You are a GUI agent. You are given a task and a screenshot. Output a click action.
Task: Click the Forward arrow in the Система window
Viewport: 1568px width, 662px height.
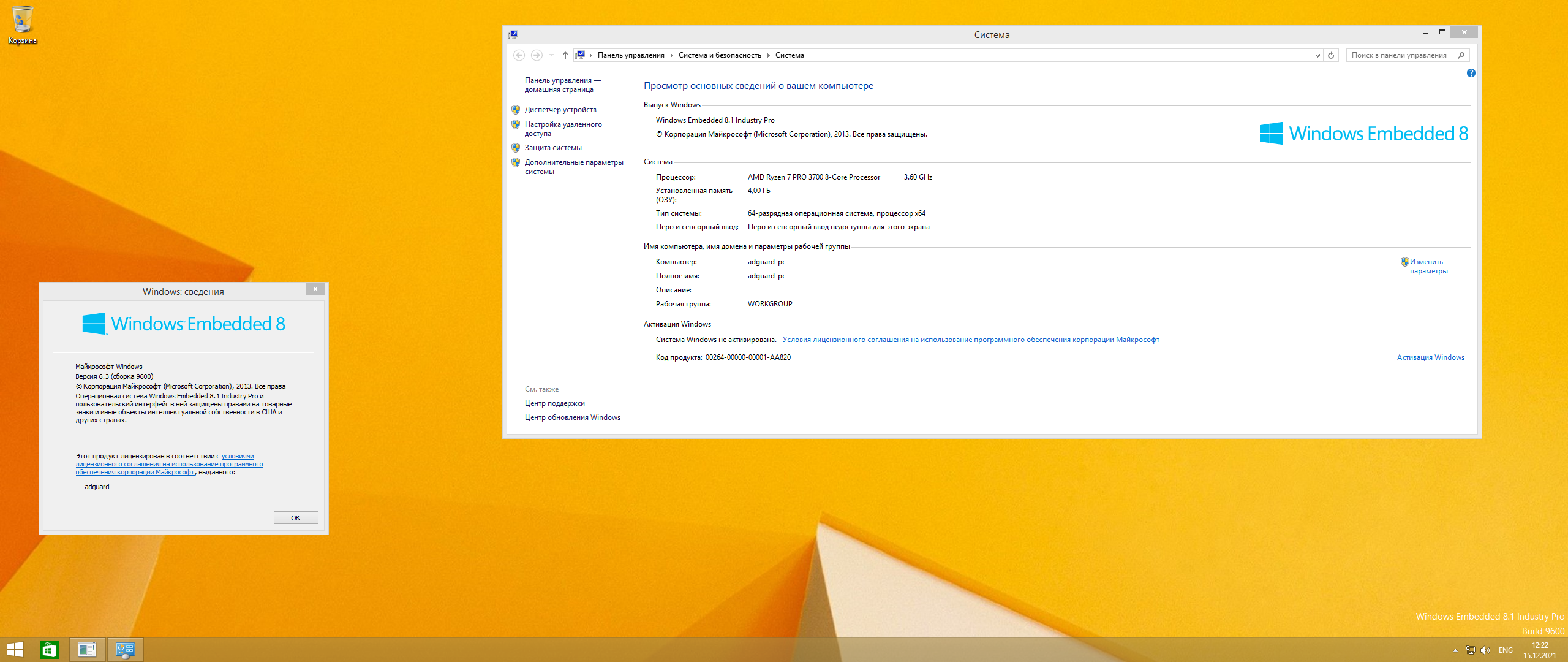click(x=537, y=55)
